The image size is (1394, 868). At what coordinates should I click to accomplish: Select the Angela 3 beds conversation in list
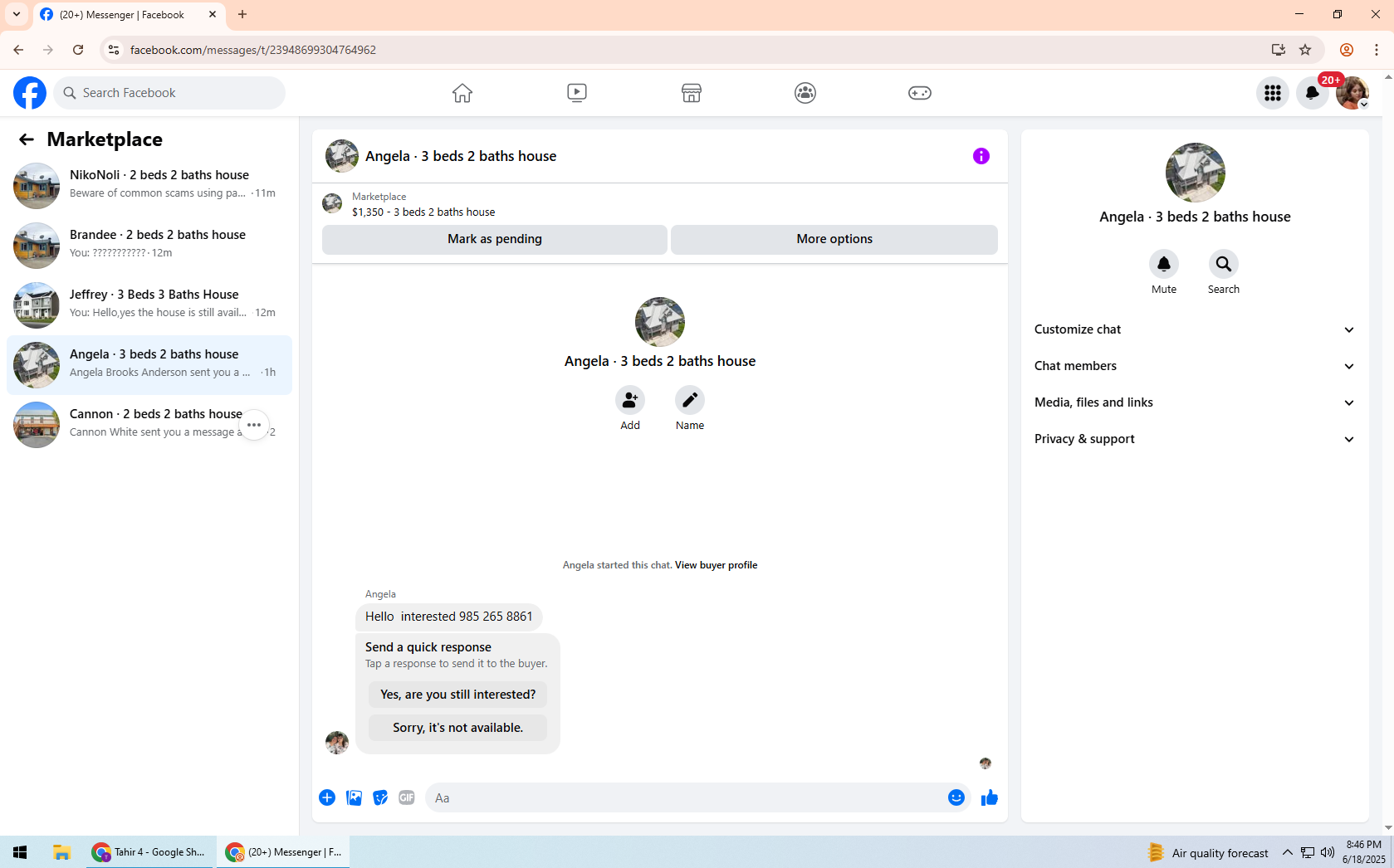149,363
